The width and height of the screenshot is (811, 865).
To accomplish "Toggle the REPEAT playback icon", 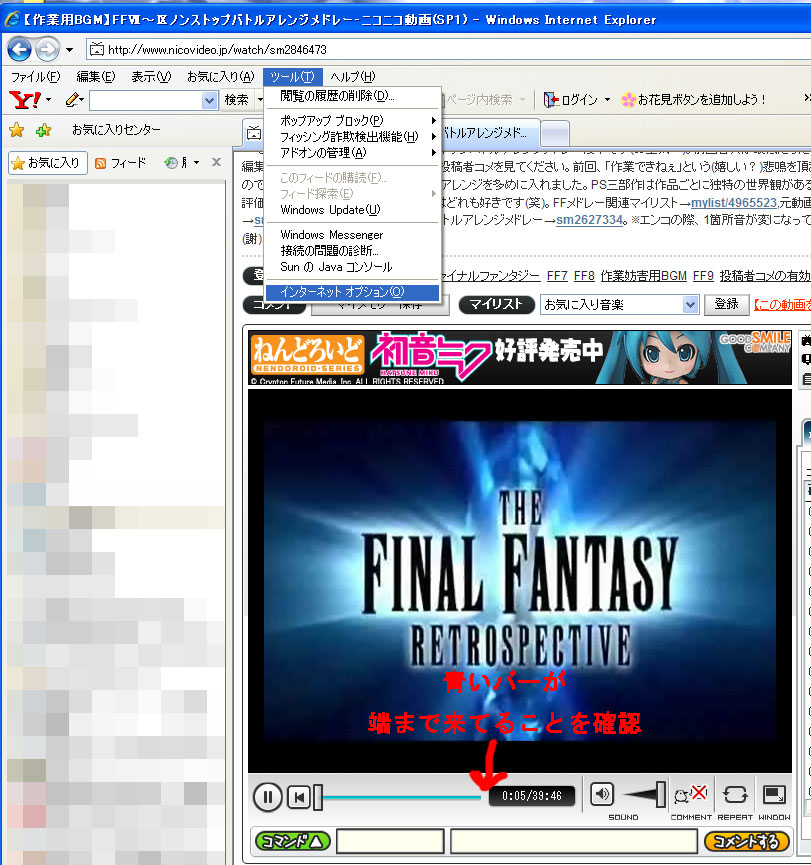I will 735,795.
